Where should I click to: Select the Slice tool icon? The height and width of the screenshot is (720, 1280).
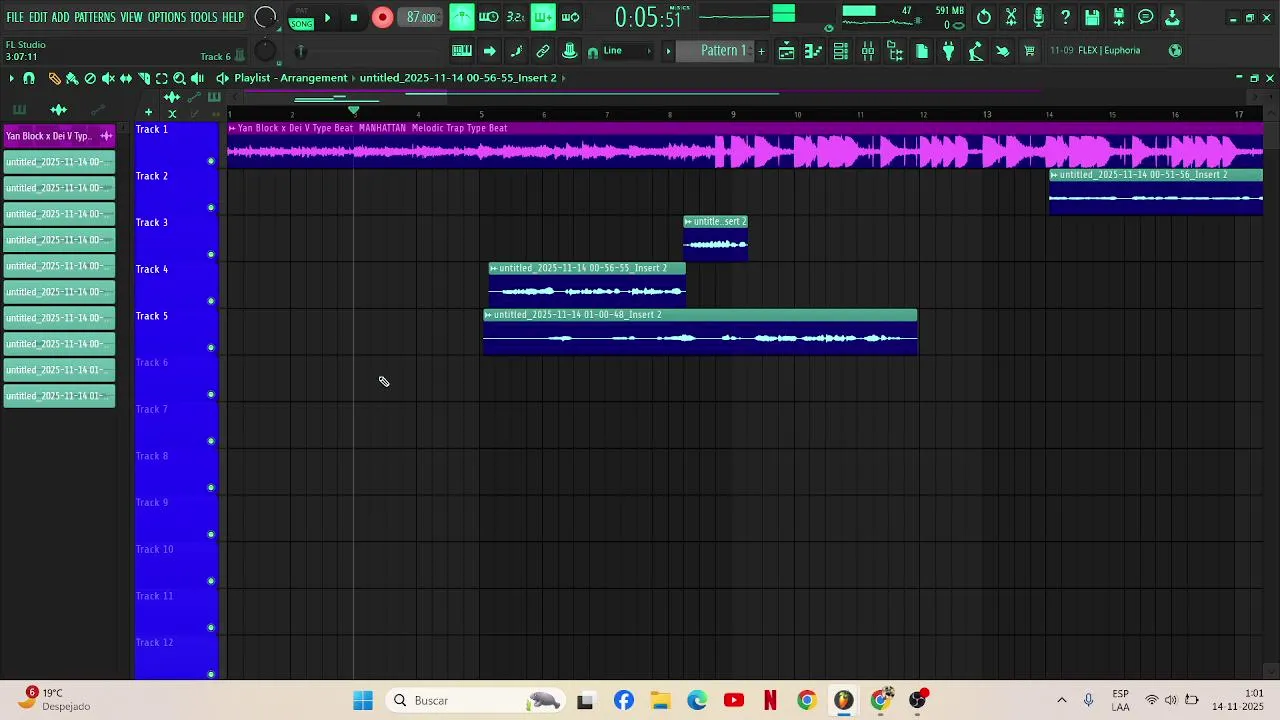coord(144,78)
